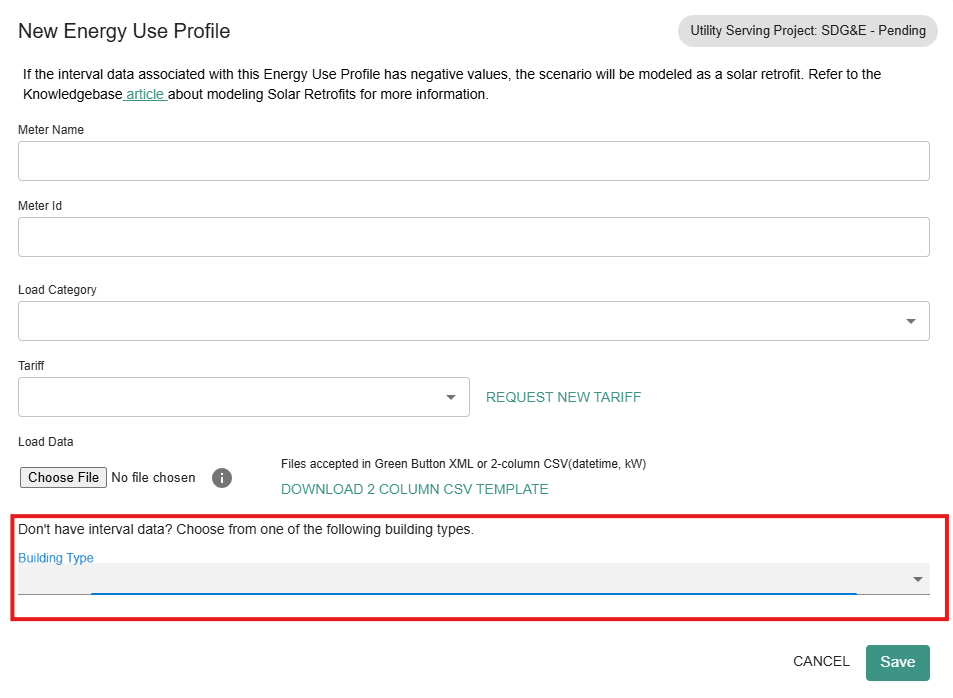Save the new energy use profile
Image resolution: width=953 pixels, height=698 pixels.
897,662
